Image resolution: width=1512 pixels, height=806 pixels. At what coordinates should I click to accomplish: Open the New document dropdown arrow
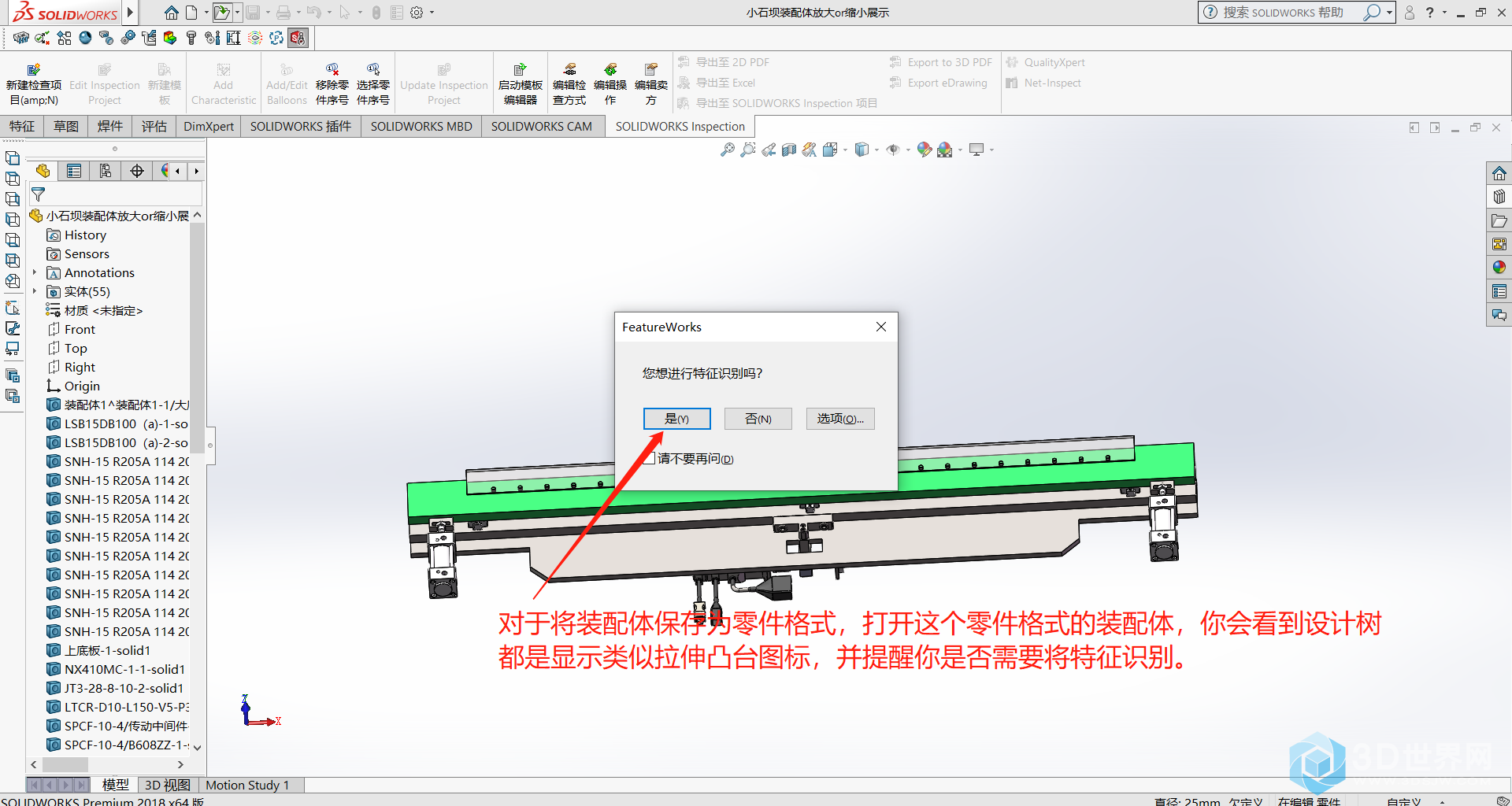[206, 13]
